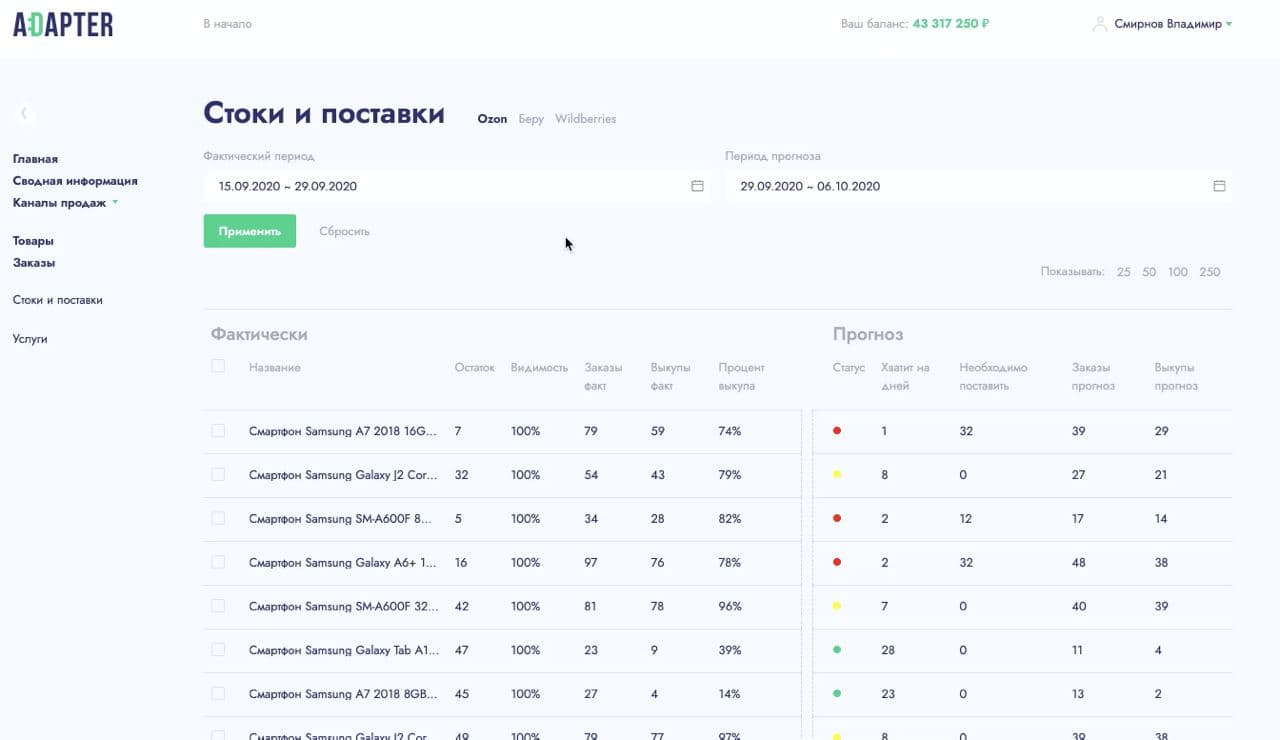Click red status dot for Samsung Galaxy A6+ row
Viewport: 1280px width, 740px height.
tap(837, 562)
